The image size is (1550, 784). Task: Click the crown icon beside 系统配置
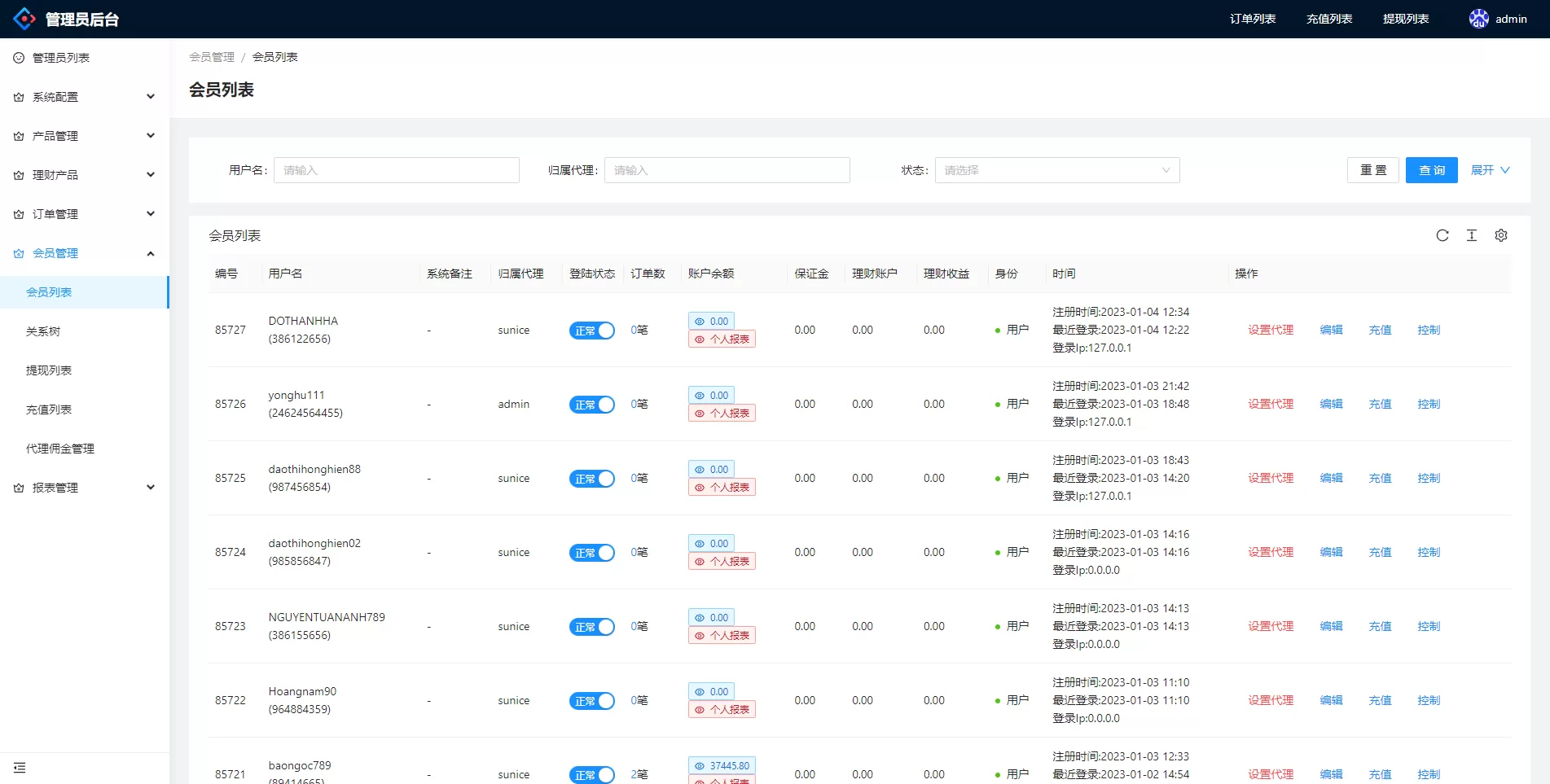19,97
